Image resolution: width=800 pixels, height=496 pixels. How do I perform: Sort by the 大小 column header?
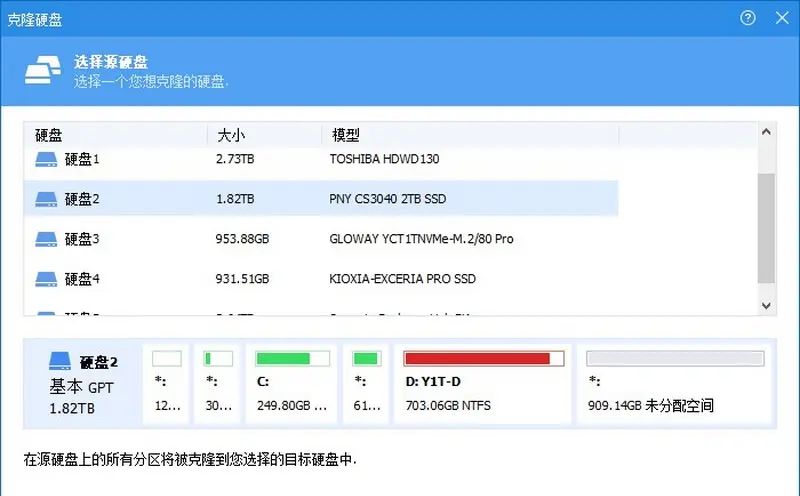(x=264, y=135)
